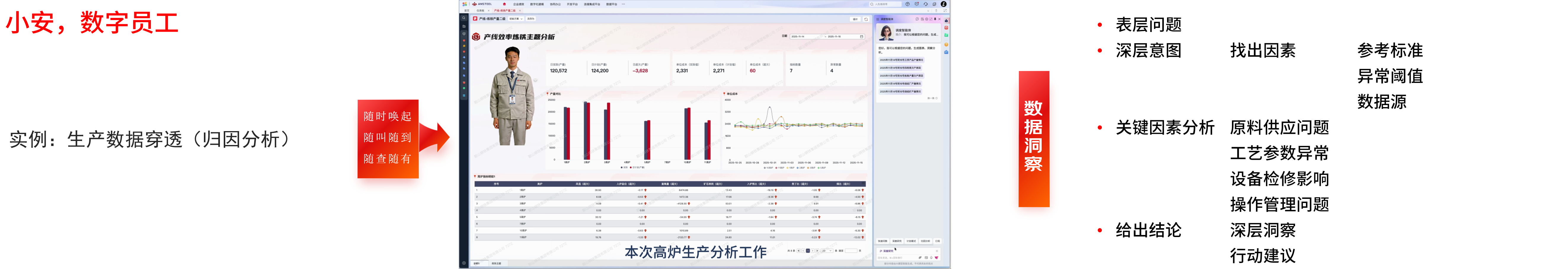The width and height of the screenshot is (1568, 269).
Task: Expand the 调度智能体 panel to fullscreen
Action: click(x=931, y=20)
